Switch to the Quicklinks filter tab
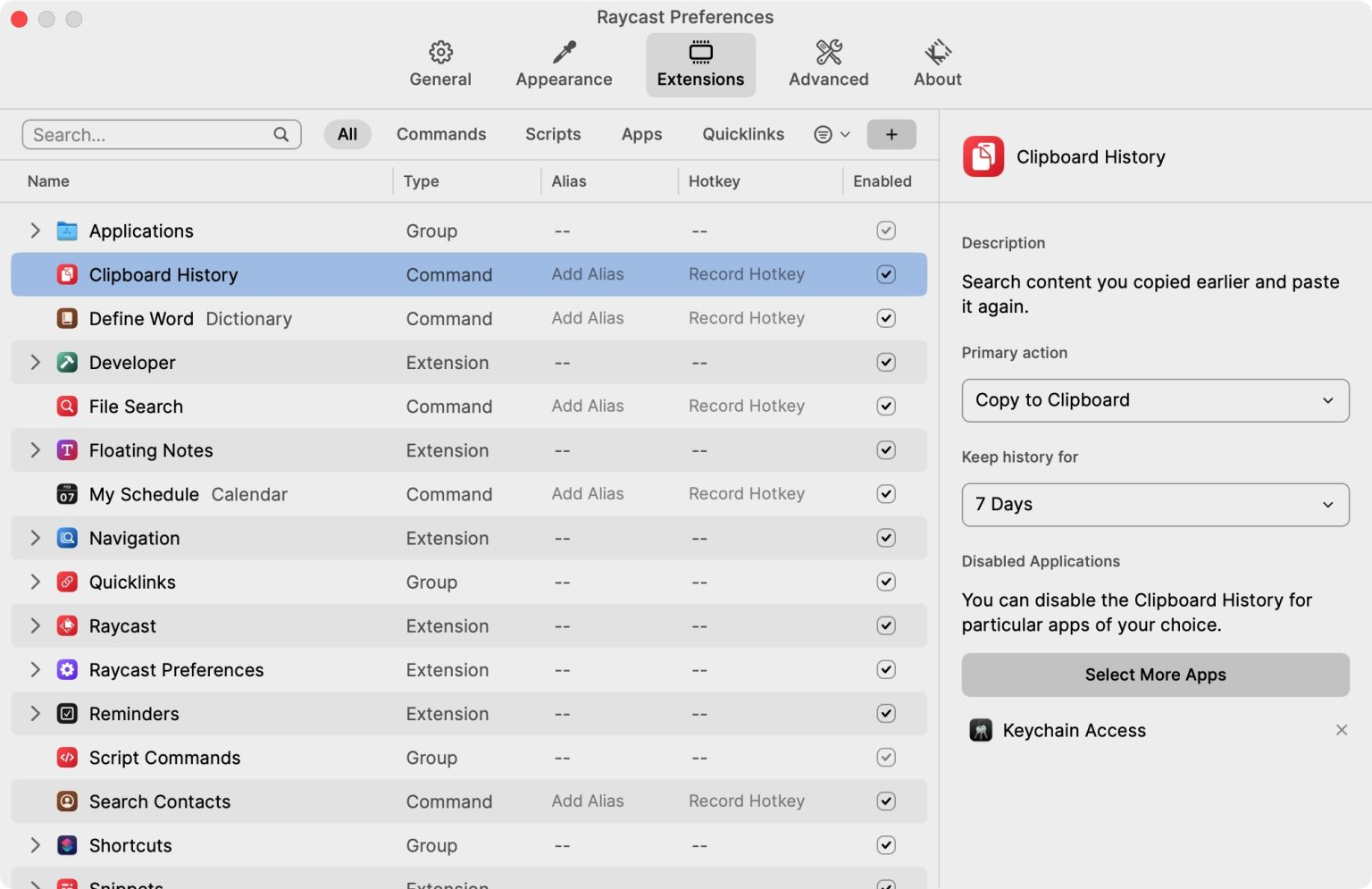The height and width of the screenshot is (889, 1372). (x=742, y=134)
